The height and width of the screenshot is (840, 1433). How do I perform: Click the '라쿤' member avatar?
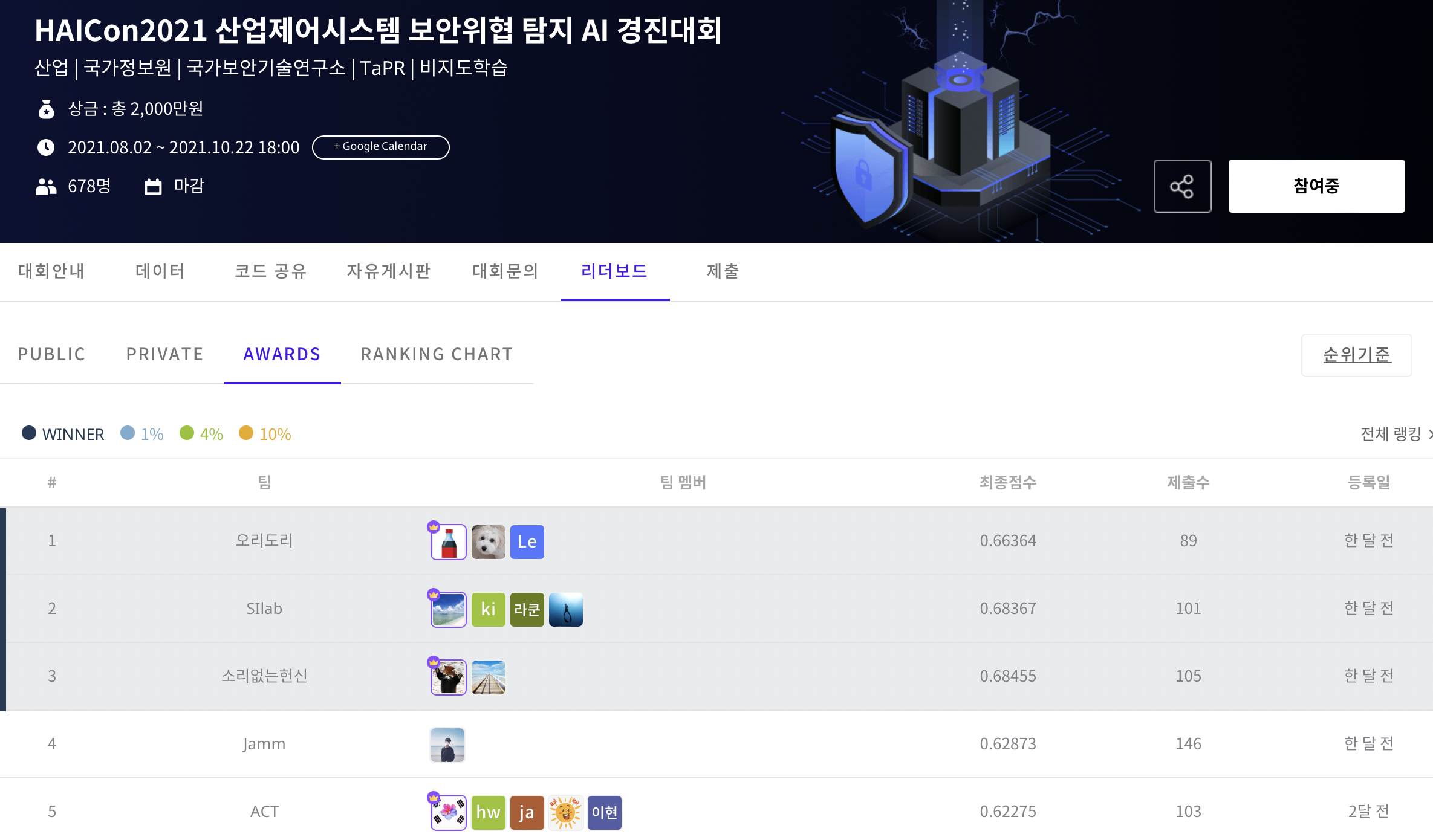pyautogui.click(x=527, y=610)
